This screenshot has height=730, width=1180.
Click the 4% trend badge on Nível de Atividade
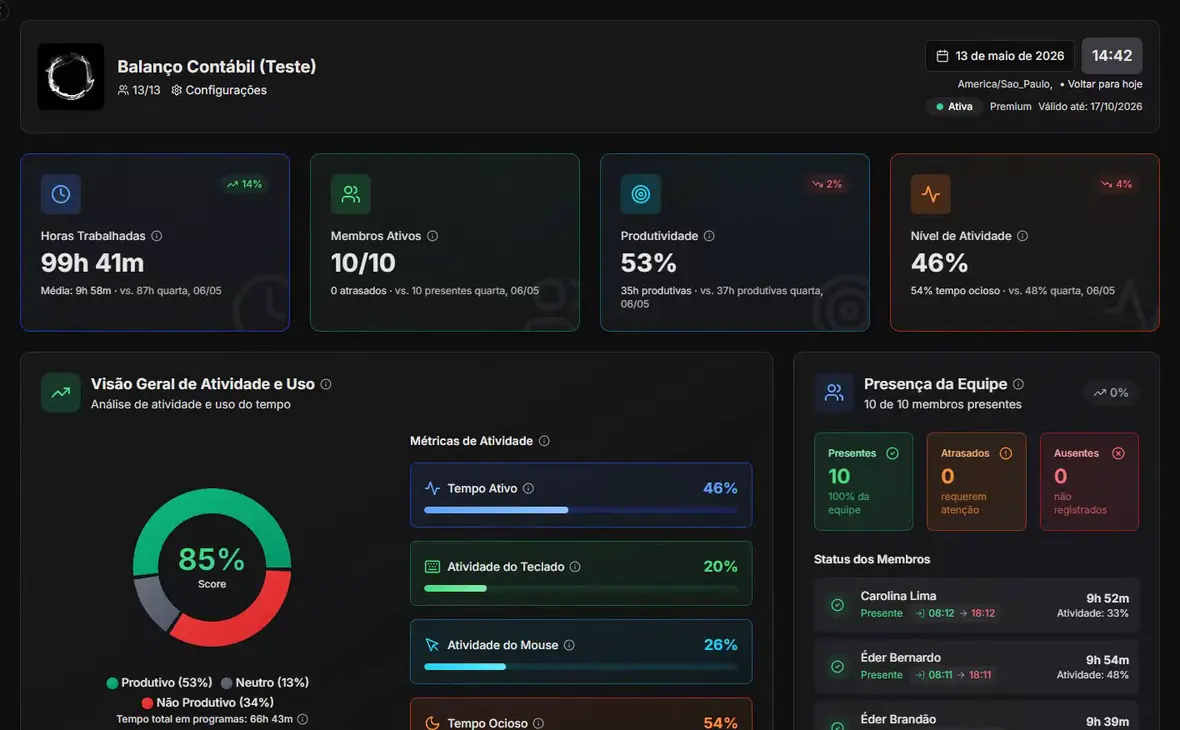[1116, 184]
